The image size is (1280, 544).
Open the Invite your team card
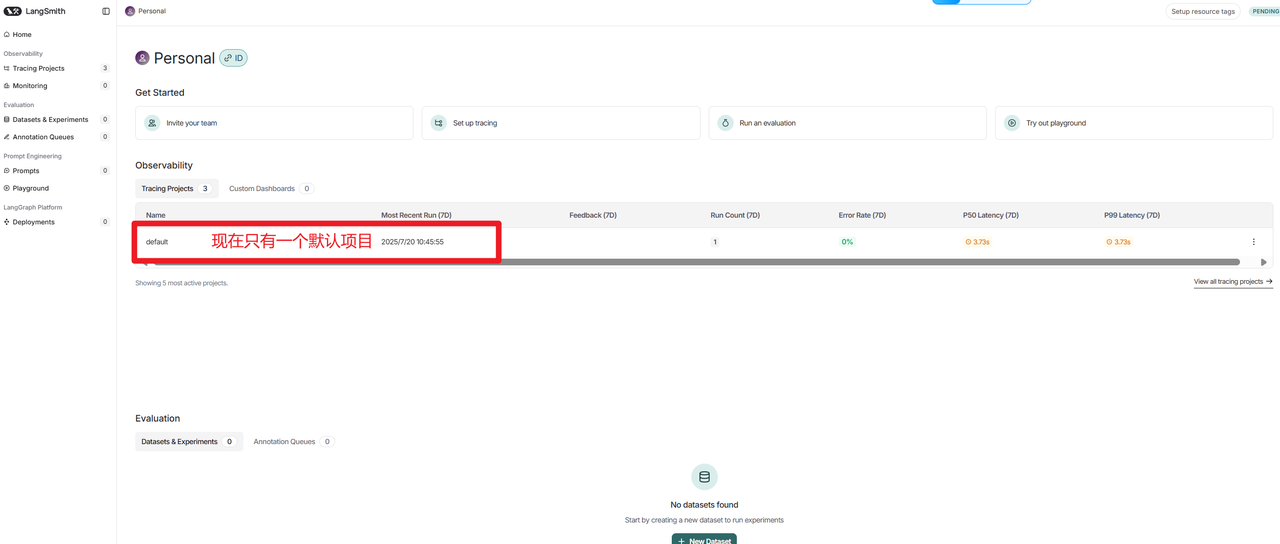(274, 123)
